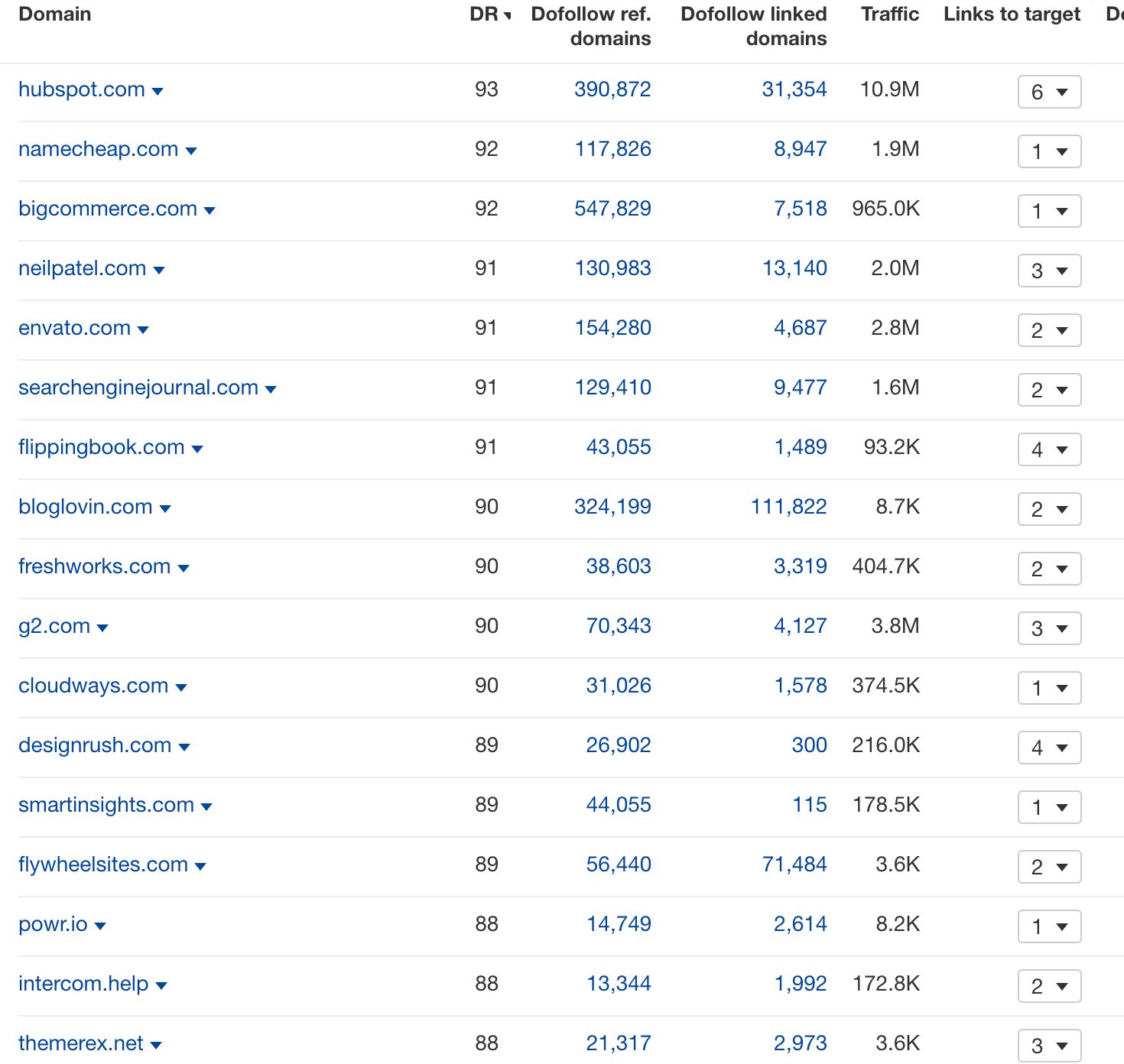
Task: Open links-to-target dropdown for freshworks.com
Action: [x=1049, y=569]
